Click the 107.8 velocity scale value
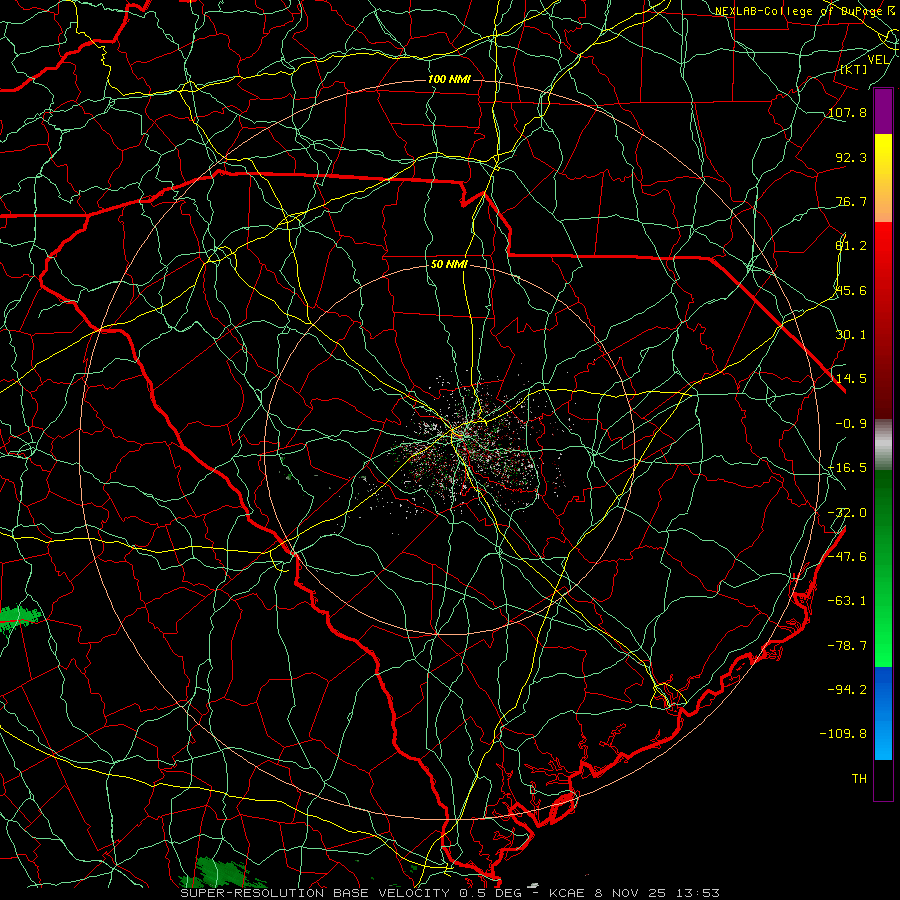Image resolution: width=900 pixels, height=900 pixels. coord(847,112)
